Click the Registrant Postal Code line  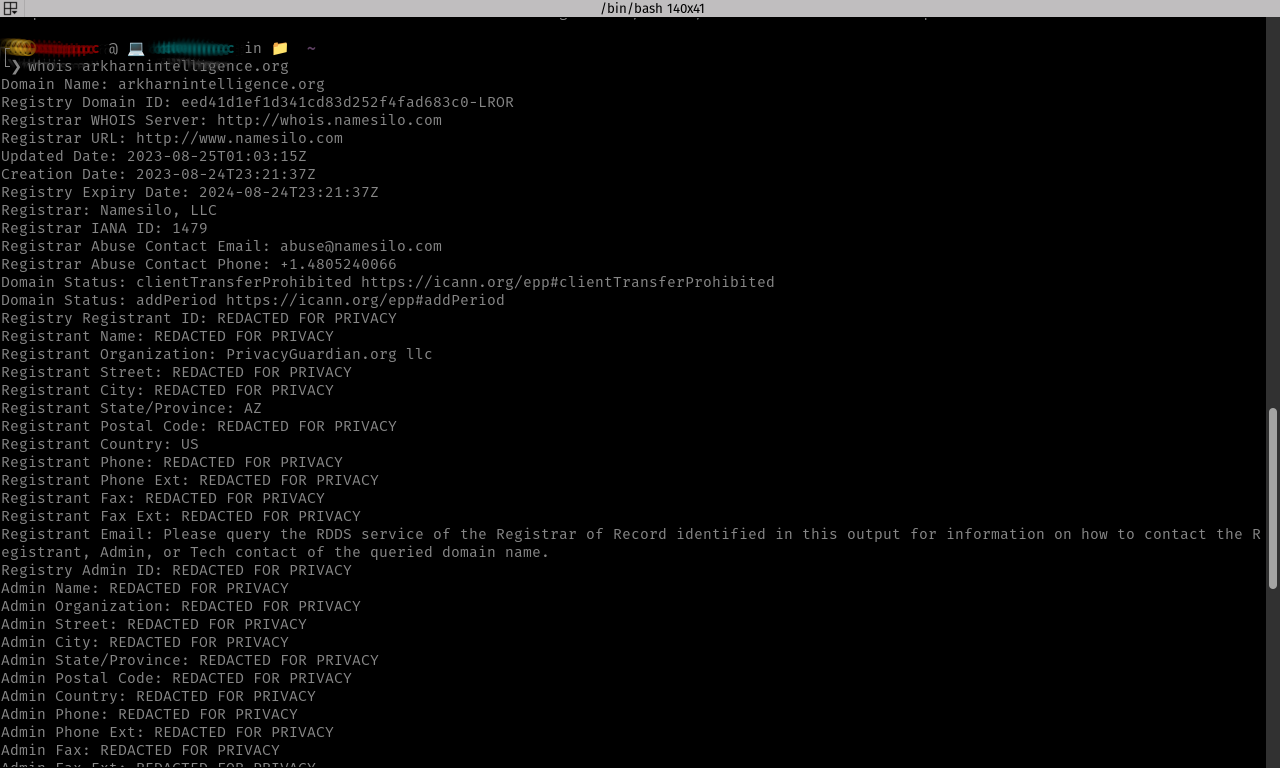(199, 426)
